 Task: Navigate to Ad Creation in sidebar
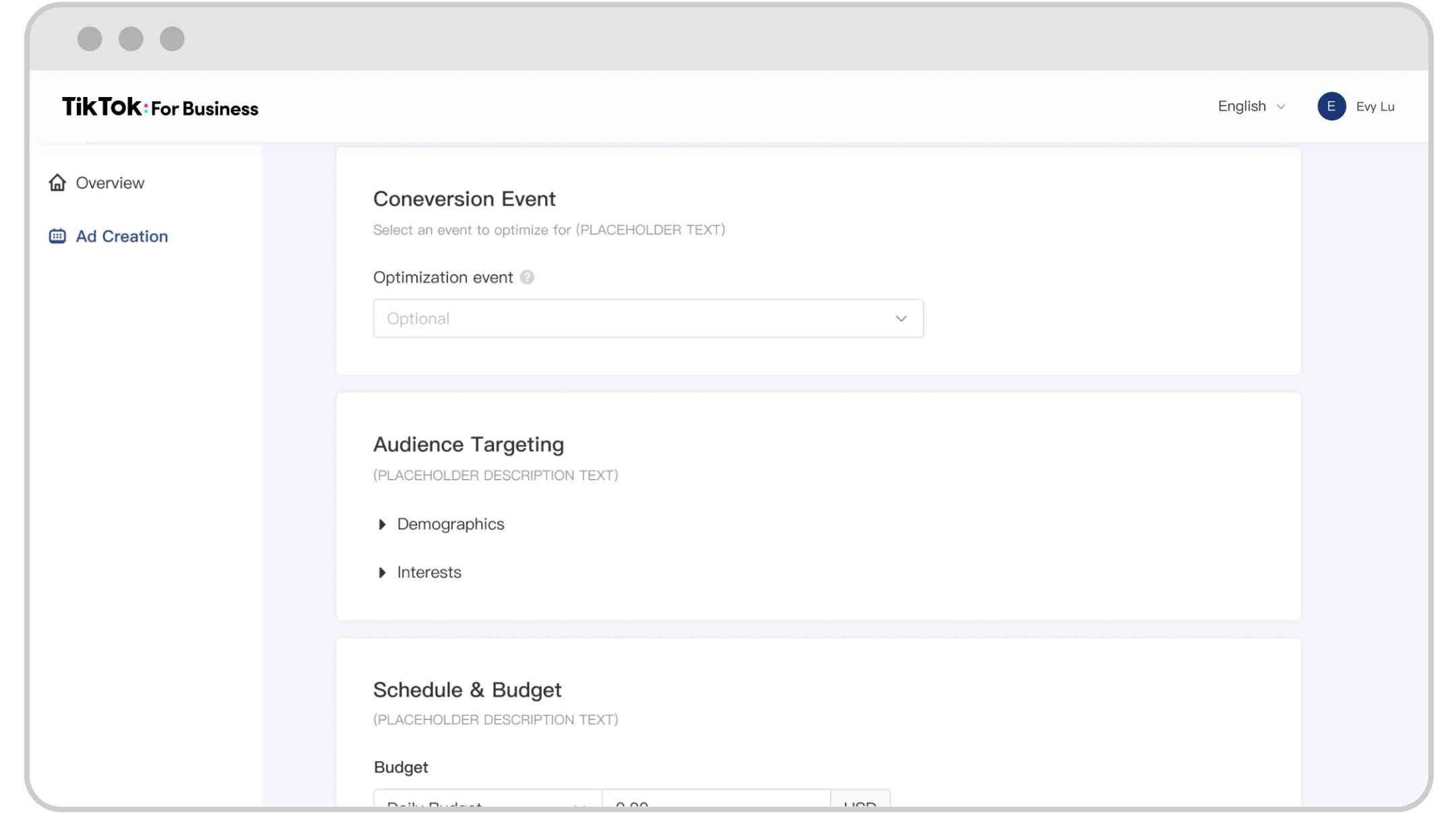pos(121,236)
